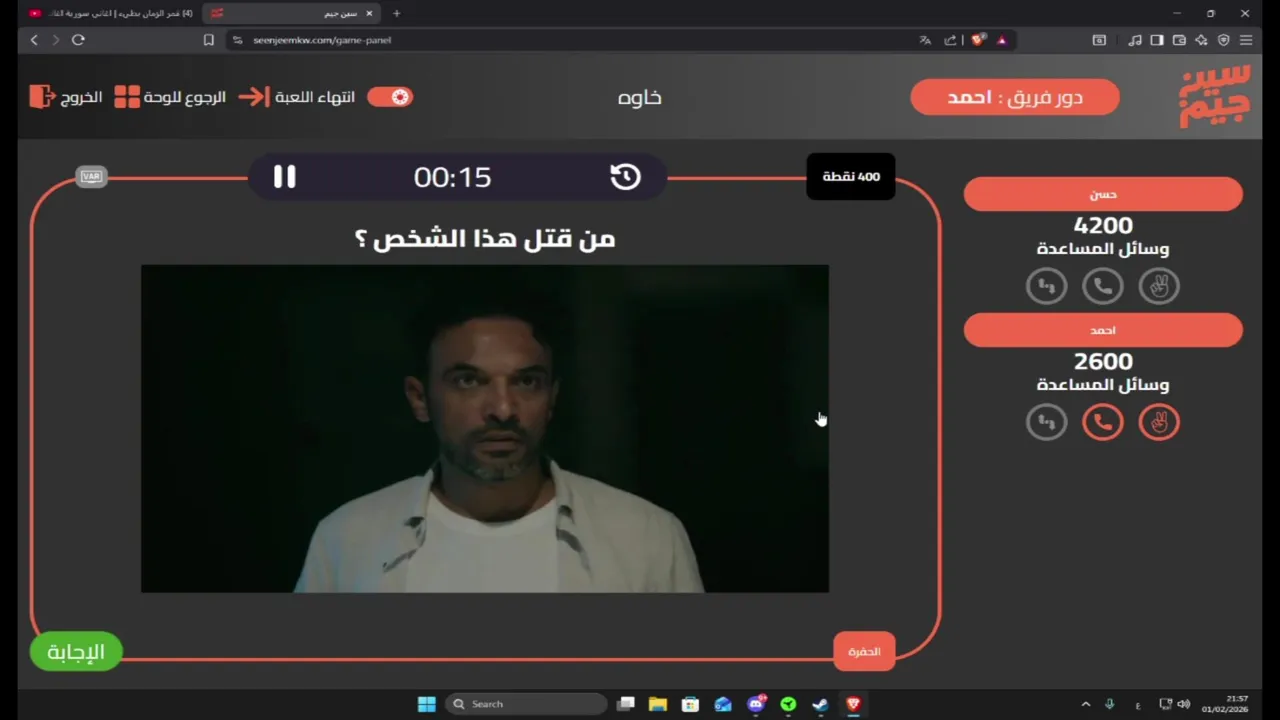The image size is (1280, 720).
Task: Reload the page
Action: (x=78, y=40)
